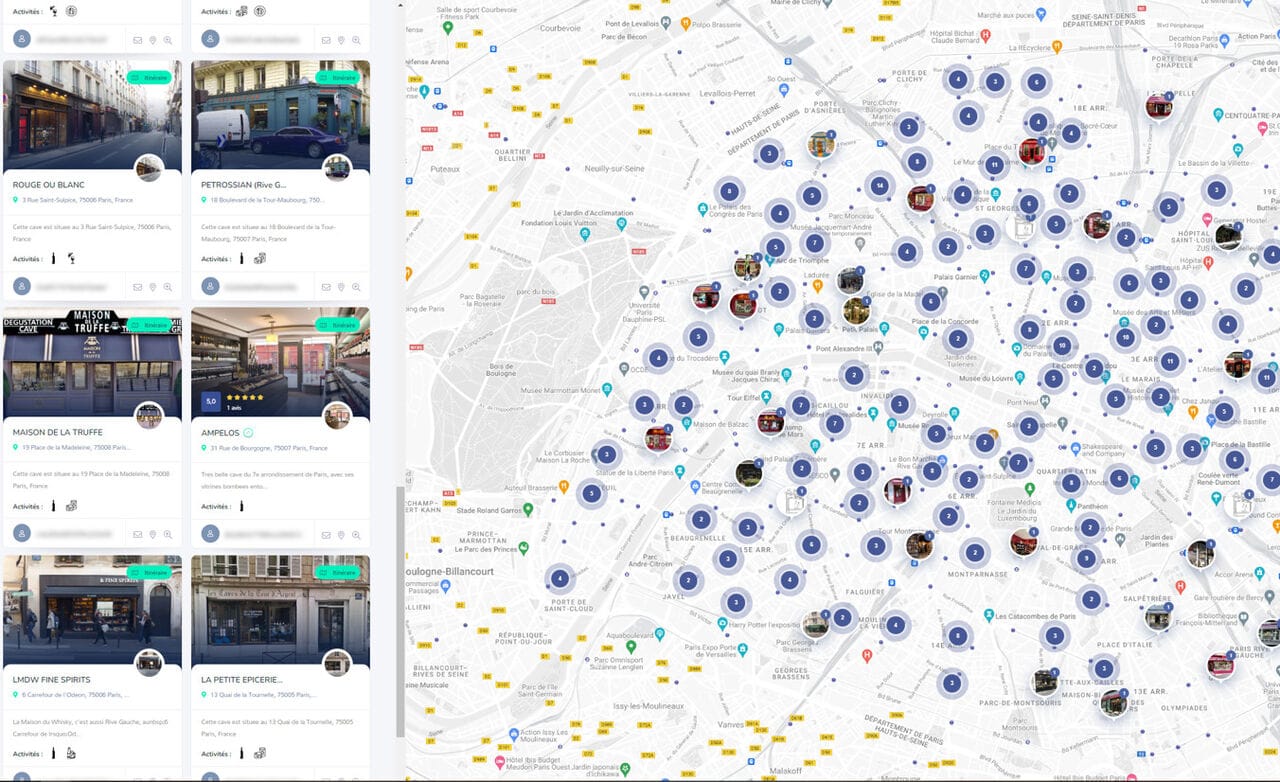Click the verified badge next to AMPELOS

(248, 433)
